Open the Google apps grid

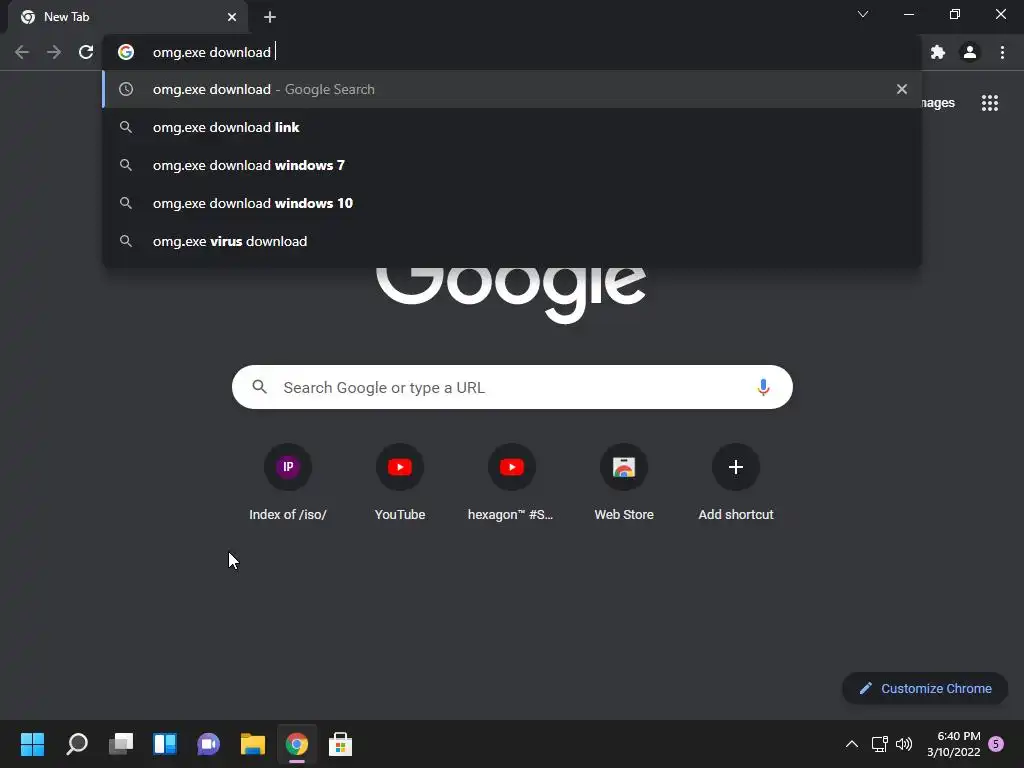(990, 103)
